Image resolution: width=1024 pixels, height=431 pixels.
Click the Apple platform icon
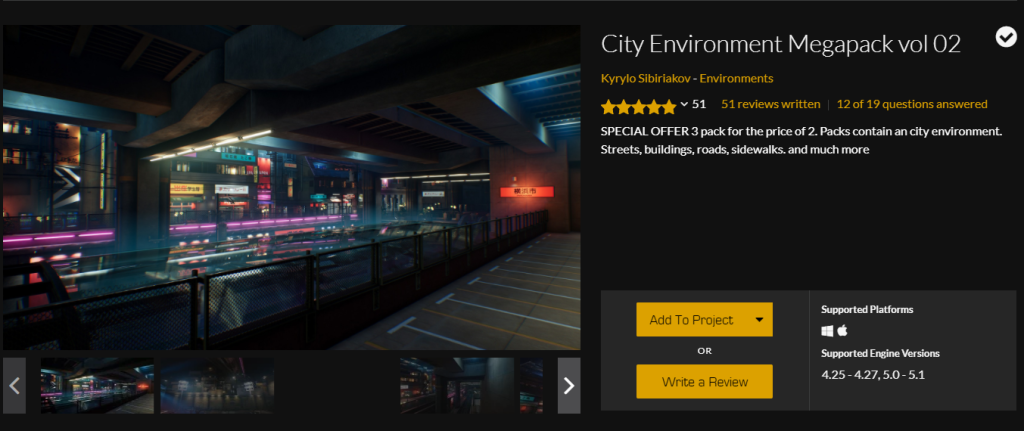coord(842,331)
